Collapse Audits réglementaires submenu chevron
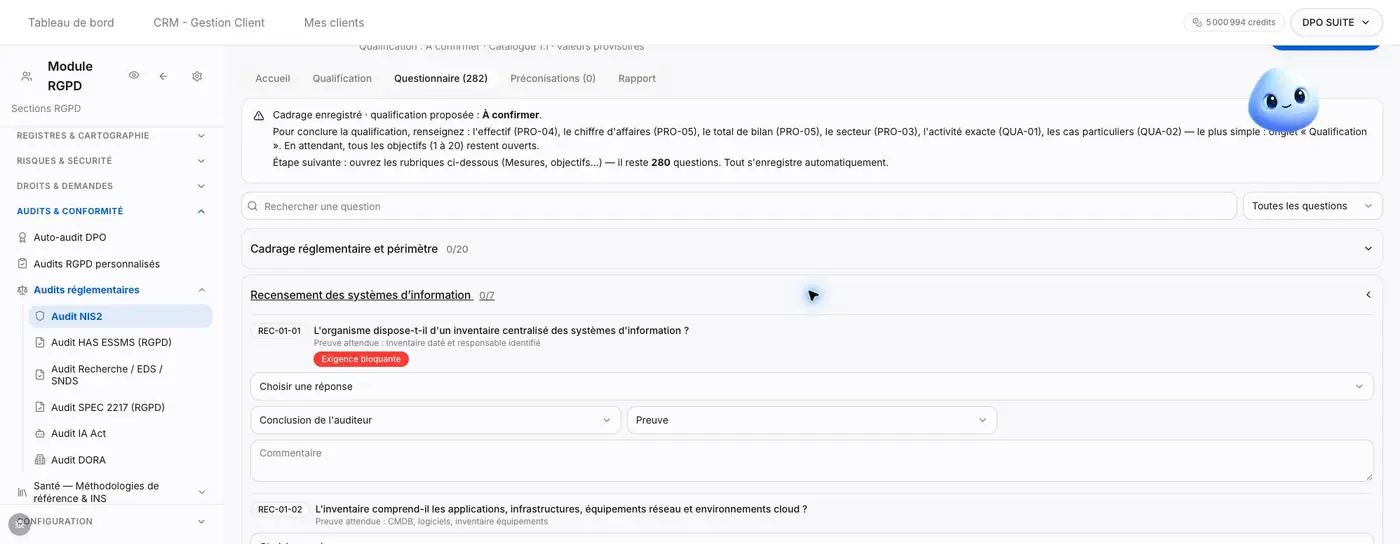 point(201,290)
